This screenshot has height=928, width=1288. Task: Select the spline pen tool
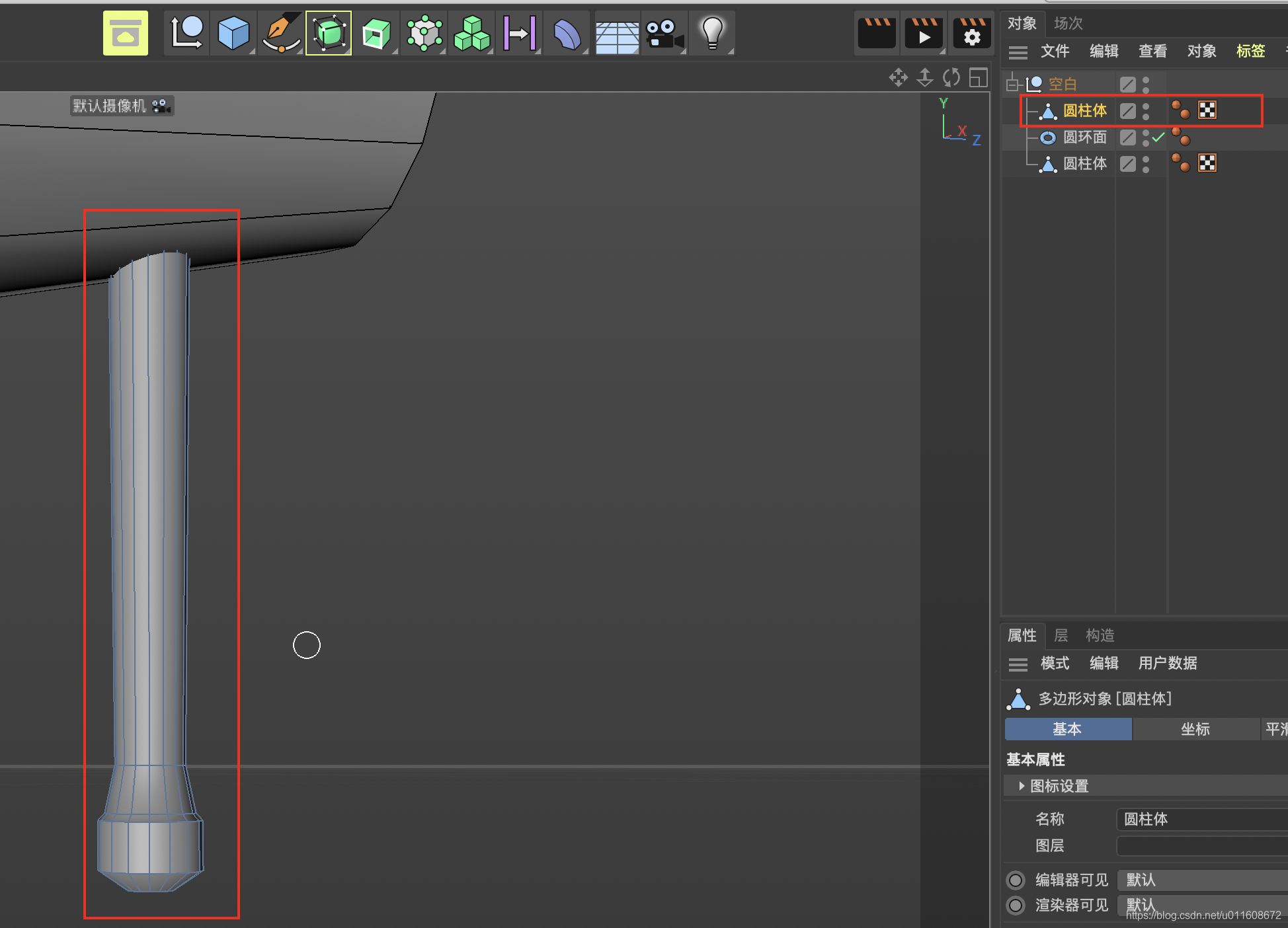point(282,33)
